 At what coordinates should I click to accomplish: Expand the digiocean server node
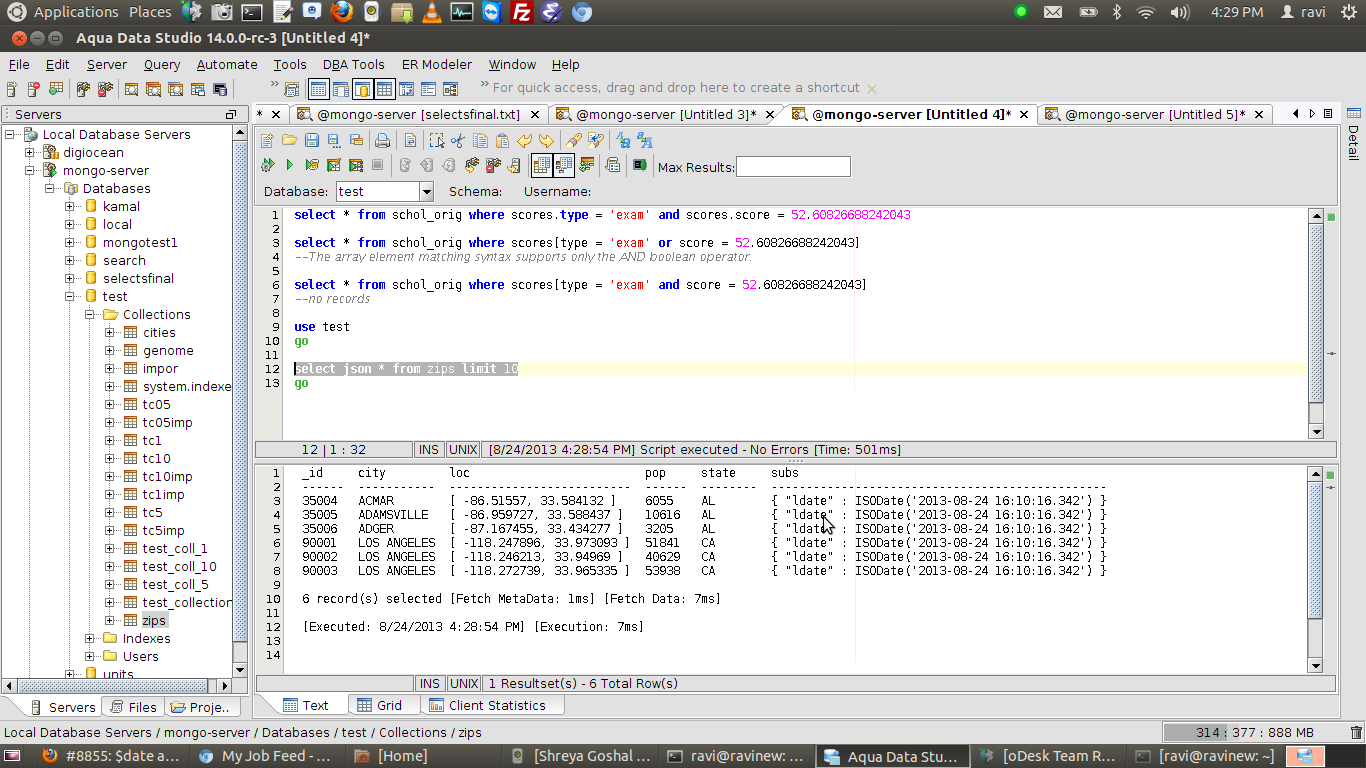click(30, 152)
